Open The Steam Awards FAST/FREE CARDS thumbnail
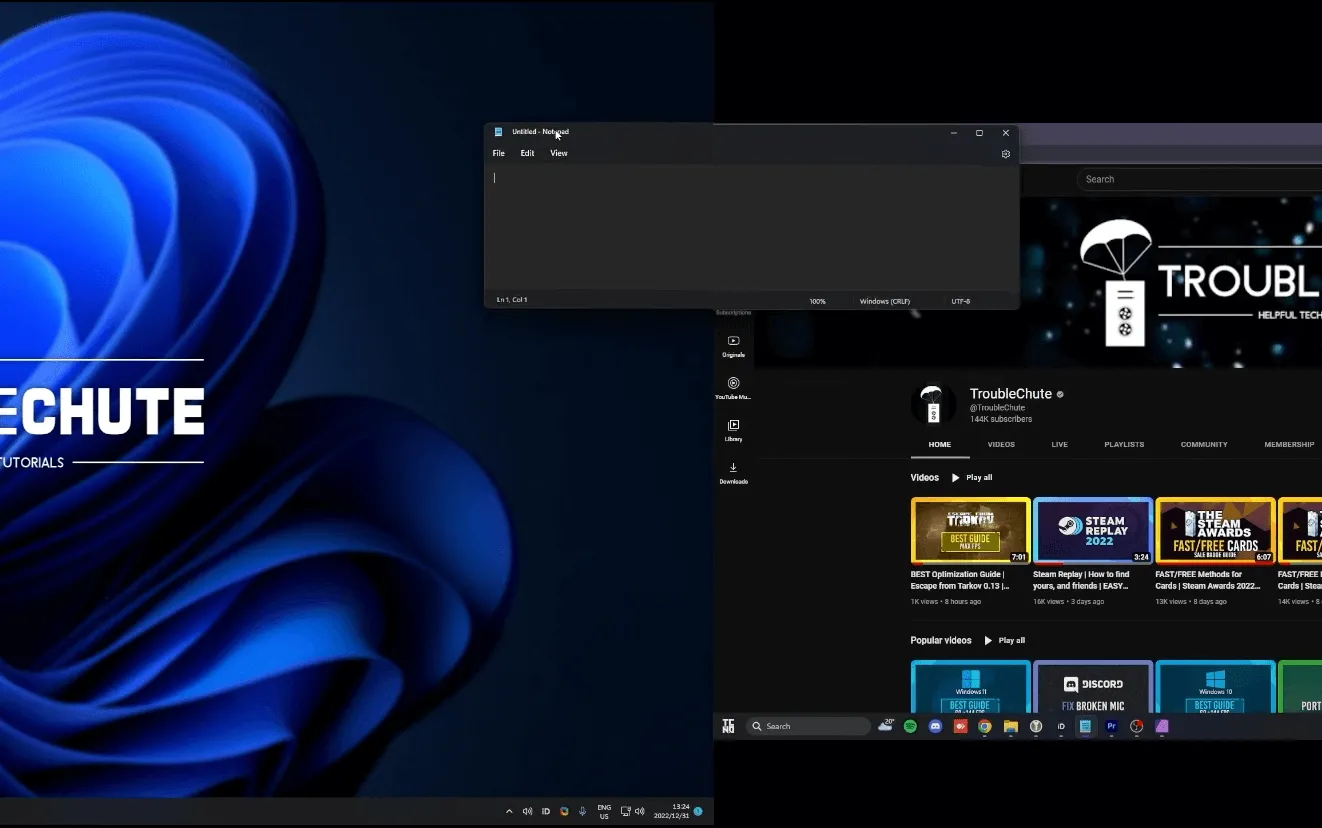 pyautogui.click(x=1215, y=531)
